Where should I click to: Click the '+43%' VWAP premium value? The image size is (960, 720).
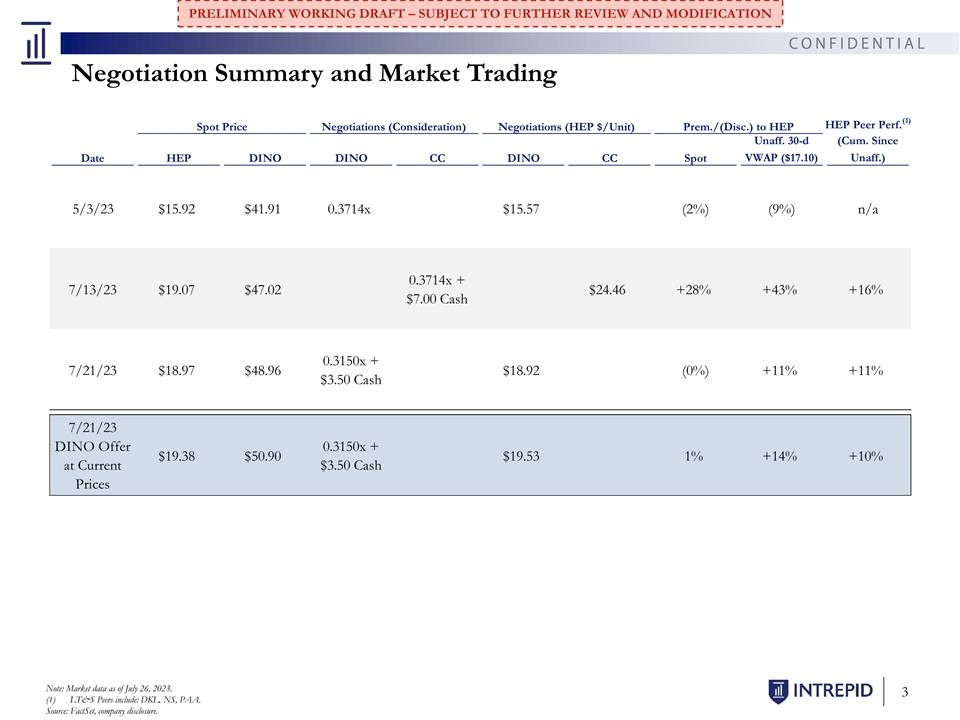[780, 290]
